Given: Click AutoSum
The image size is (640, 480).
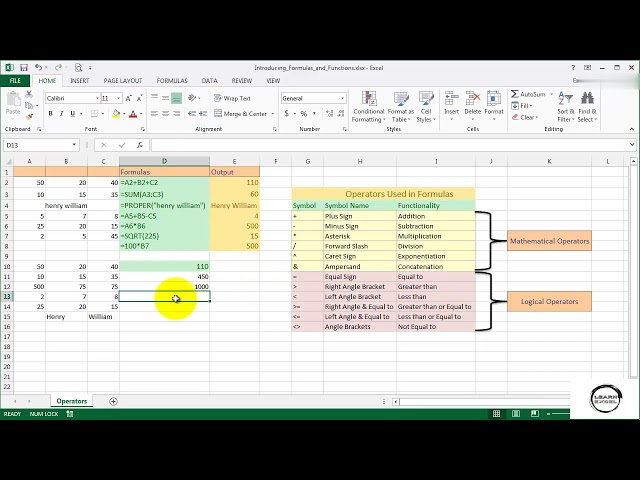Looking at the screenshot, I should 529,94.
